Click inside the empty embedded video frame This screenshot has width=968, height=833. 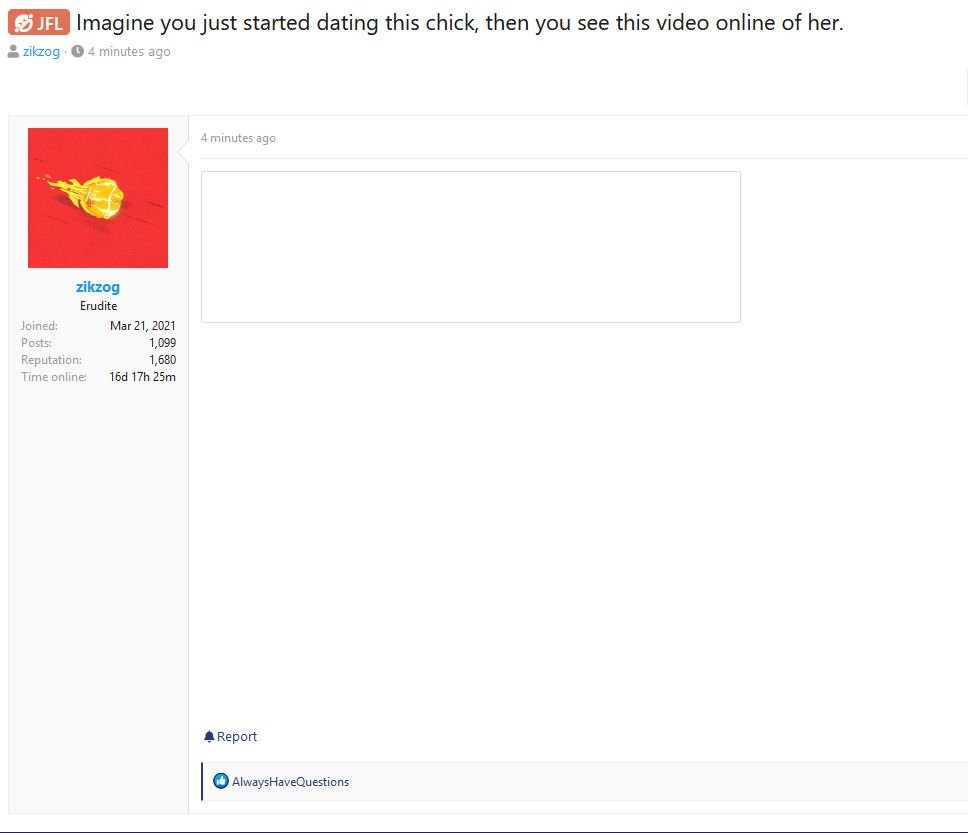click(x=470, y=246)
